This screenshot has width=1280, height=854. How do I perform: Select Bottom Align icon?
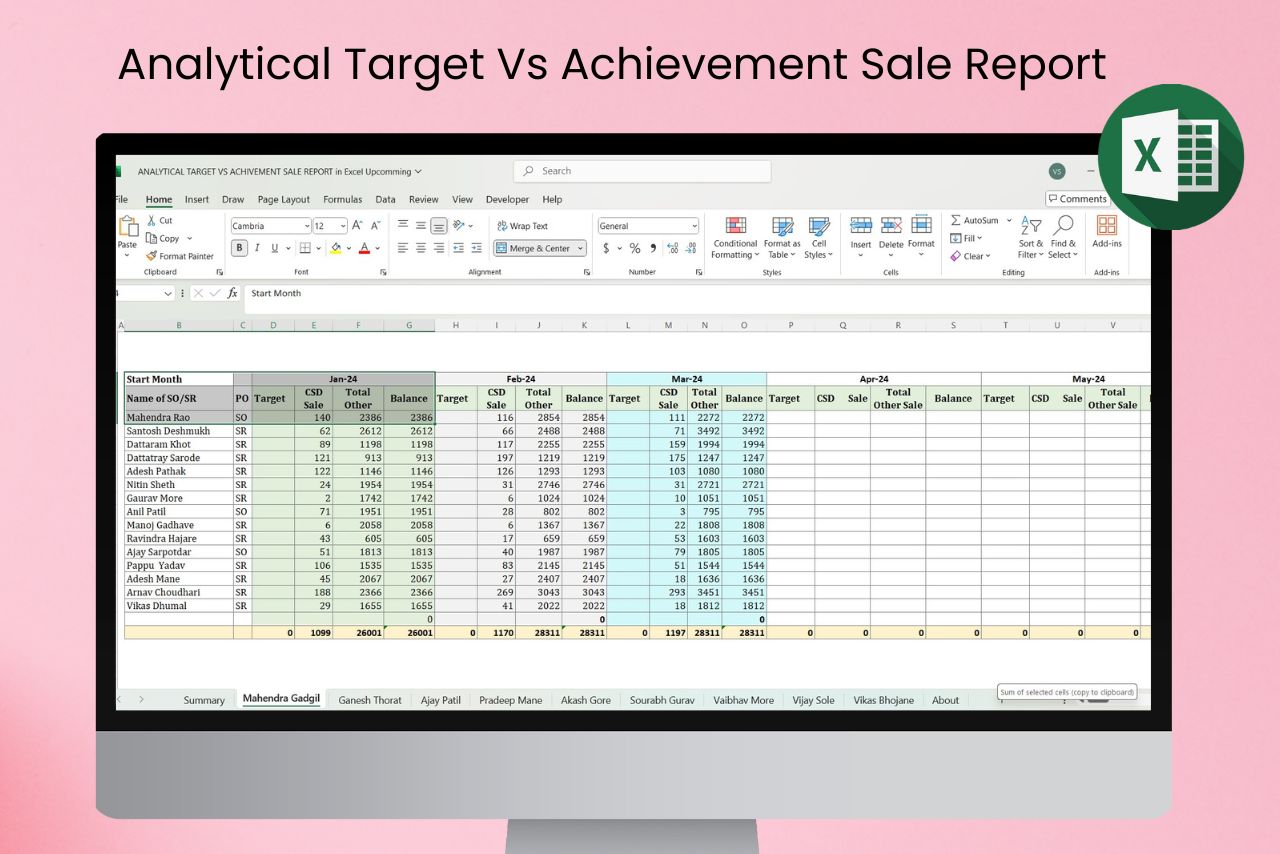[439, 226]
